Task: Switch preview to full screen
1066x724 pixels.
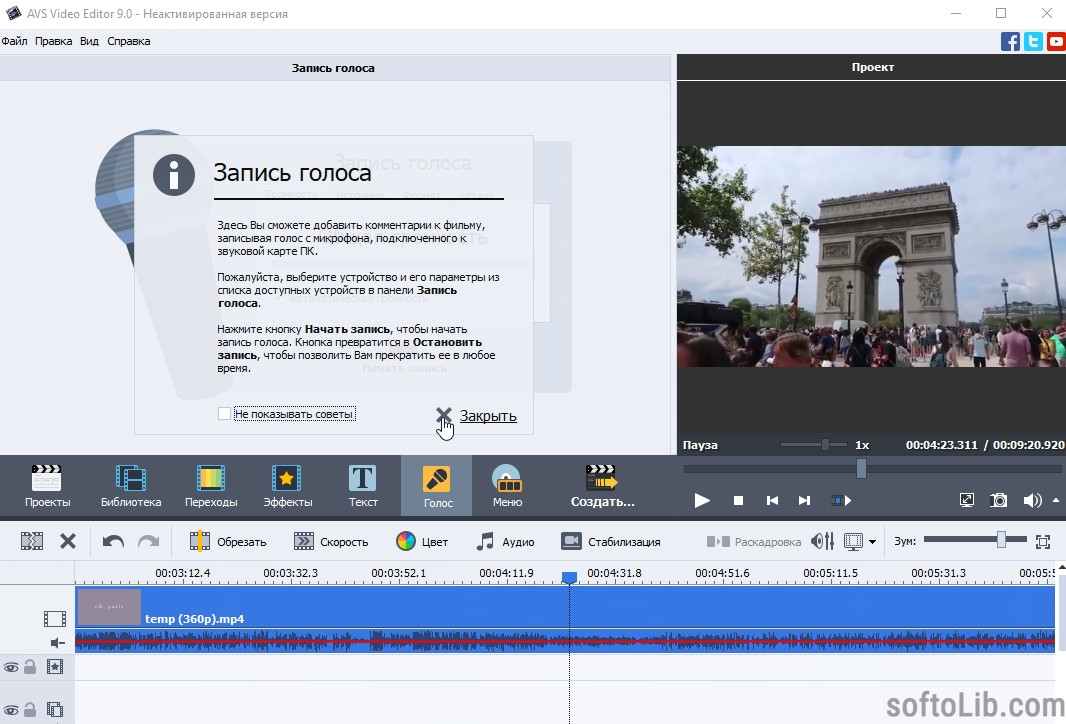Action: tap(966, 501)
